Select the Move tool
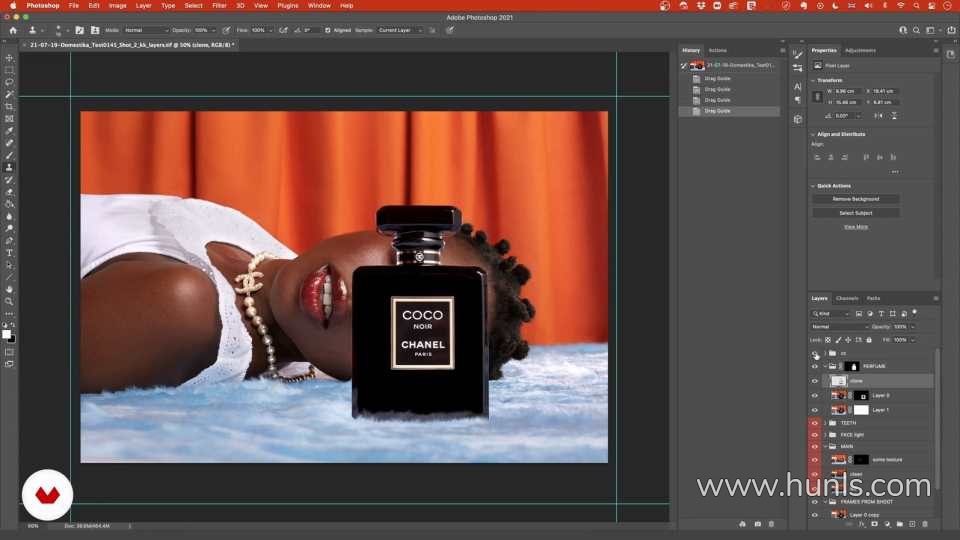 coord(9,58)
